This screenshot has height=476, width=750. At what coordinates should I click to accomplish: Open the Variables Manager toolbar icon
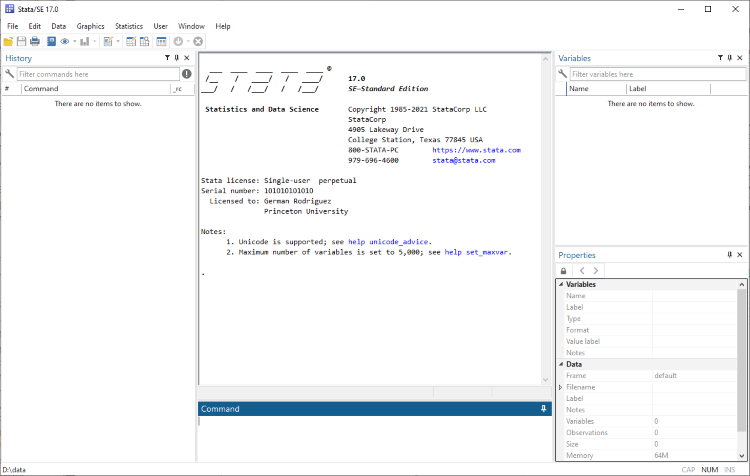(x=161, y=42)
